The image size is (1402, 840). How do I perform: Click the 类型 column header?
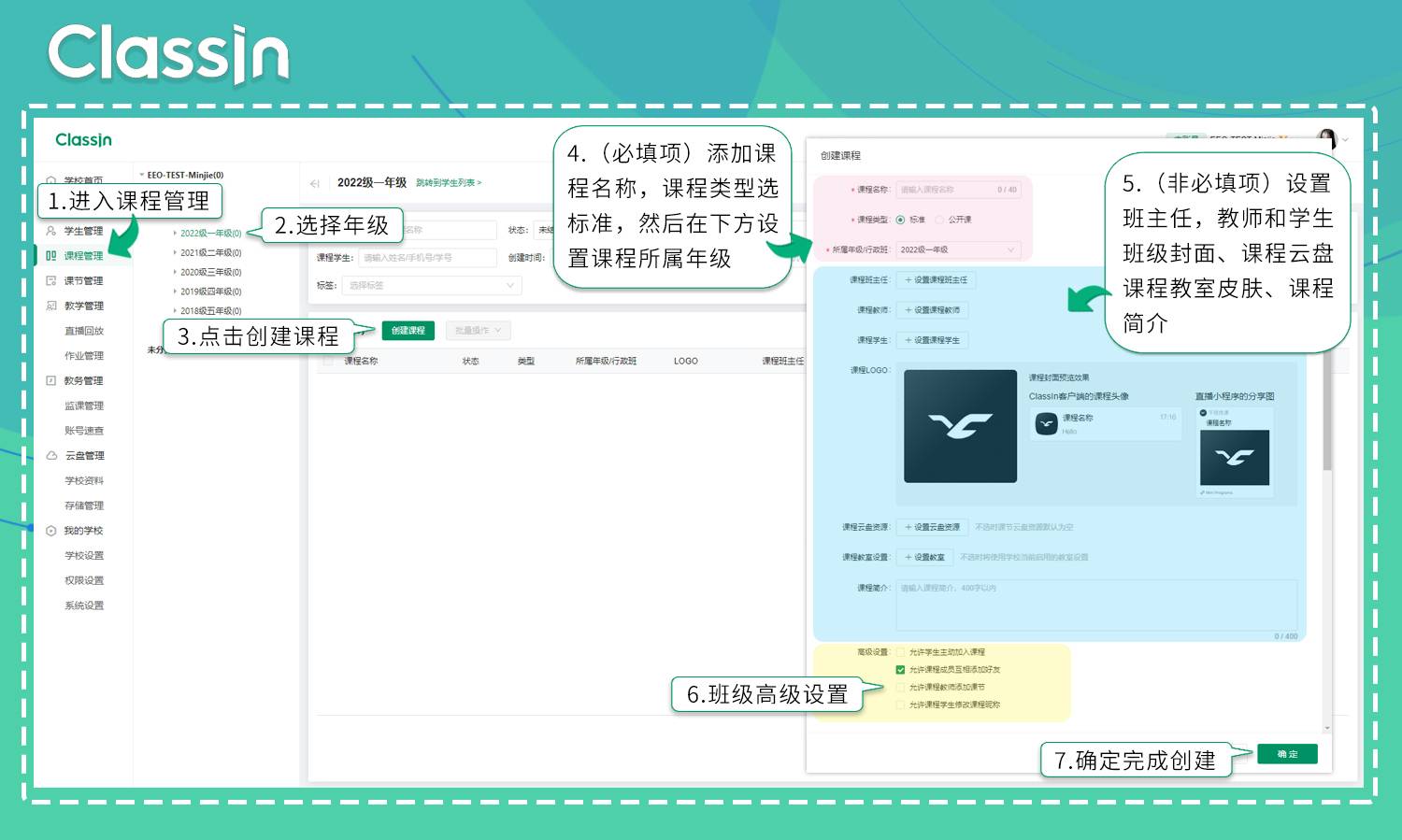[526, 361]
